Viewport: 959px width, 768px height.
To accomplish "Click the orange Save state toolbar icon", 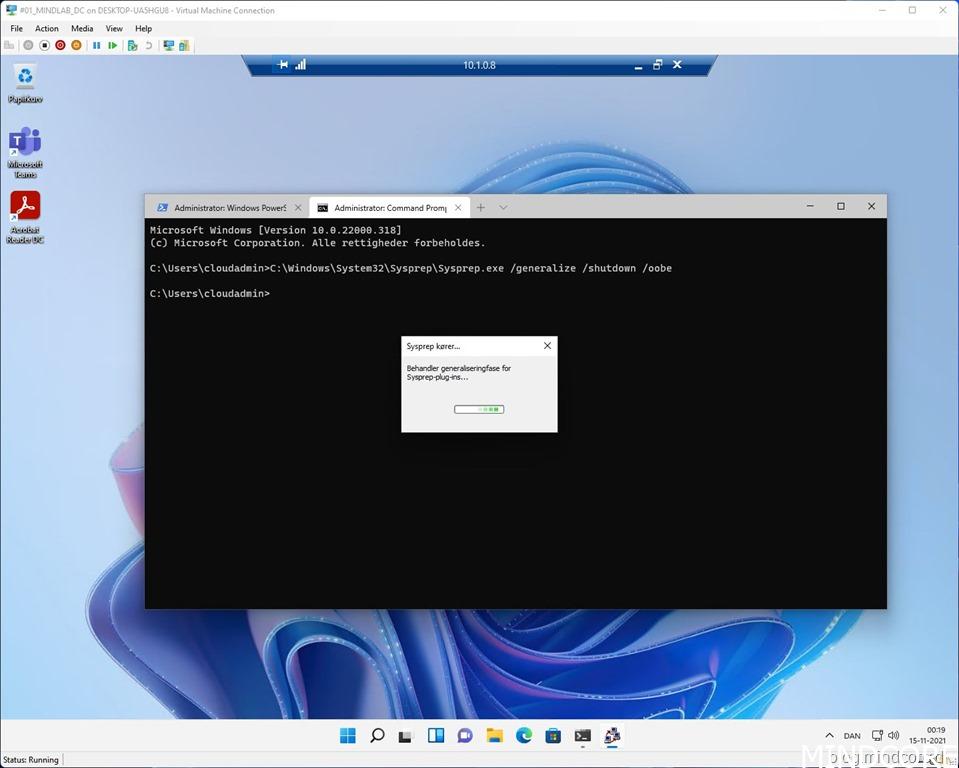I will pyautogui.click(x=76, y=45).
